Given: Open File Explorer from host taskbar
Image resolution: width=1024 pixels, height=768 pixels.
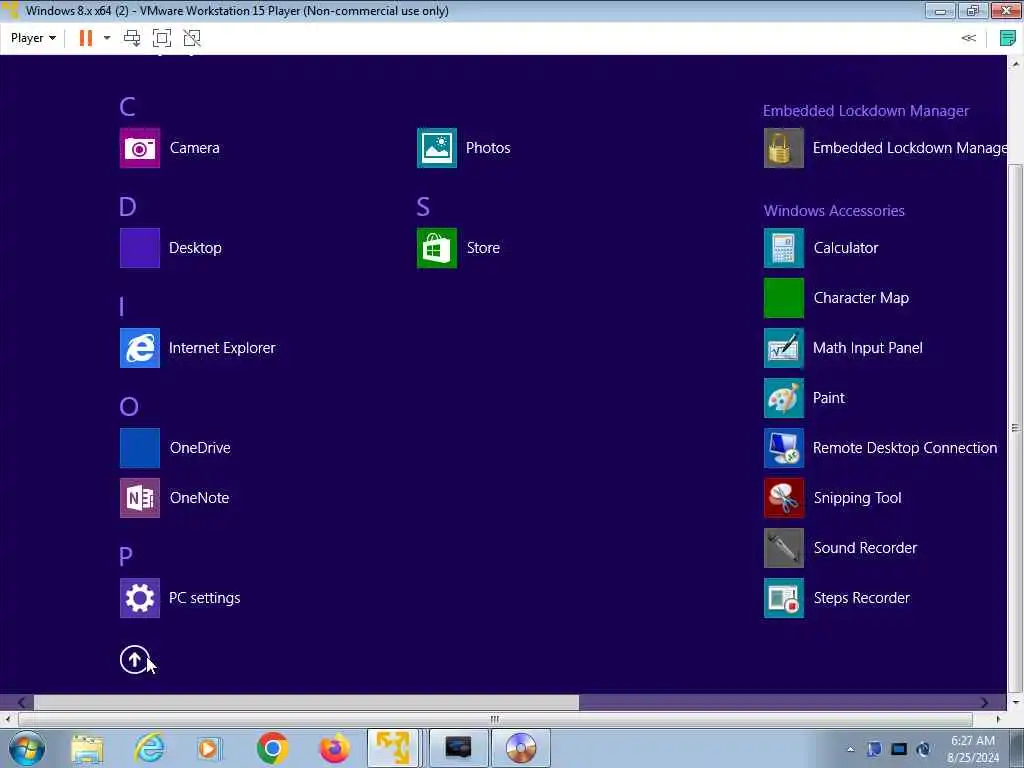Looking at the screenshot, I should (x=87, y=748).
